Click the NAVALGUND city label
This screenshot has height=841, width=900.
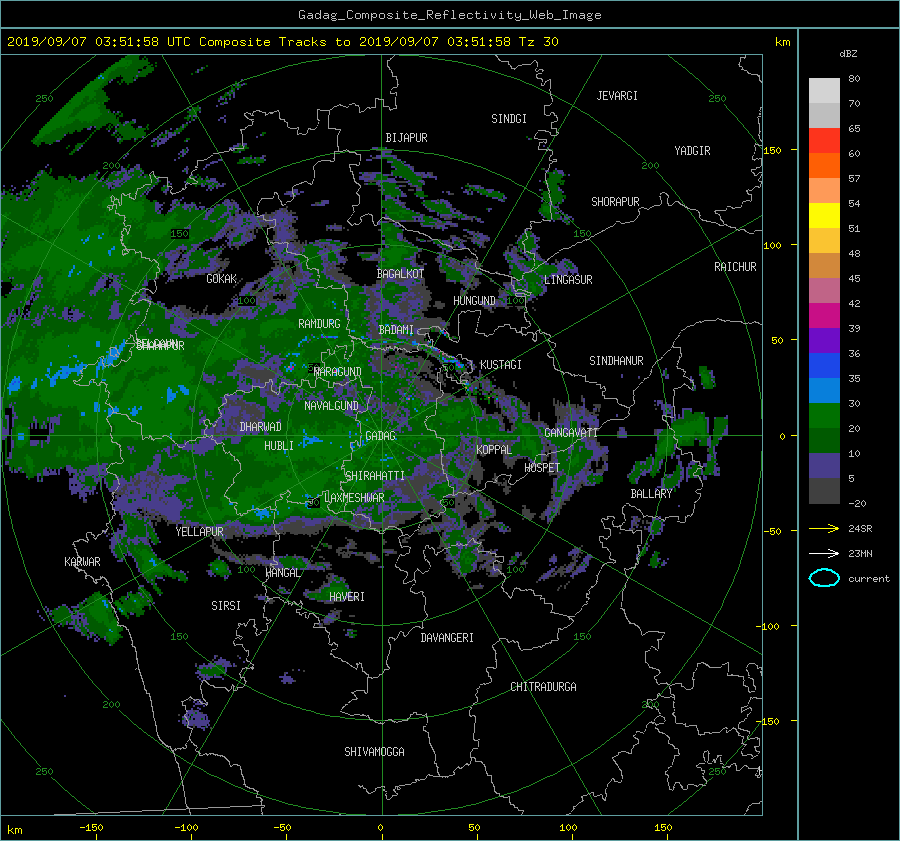(x=331, y=406)
